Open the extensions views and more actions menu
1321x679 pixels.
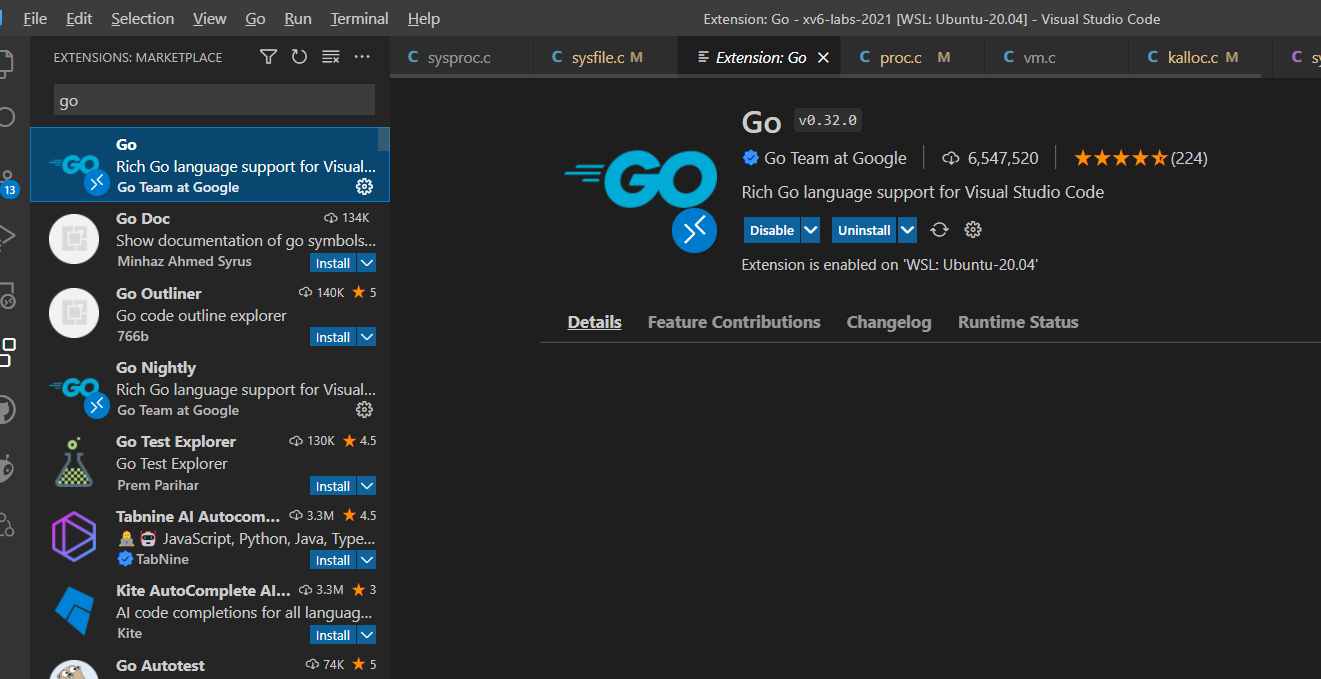362,57
